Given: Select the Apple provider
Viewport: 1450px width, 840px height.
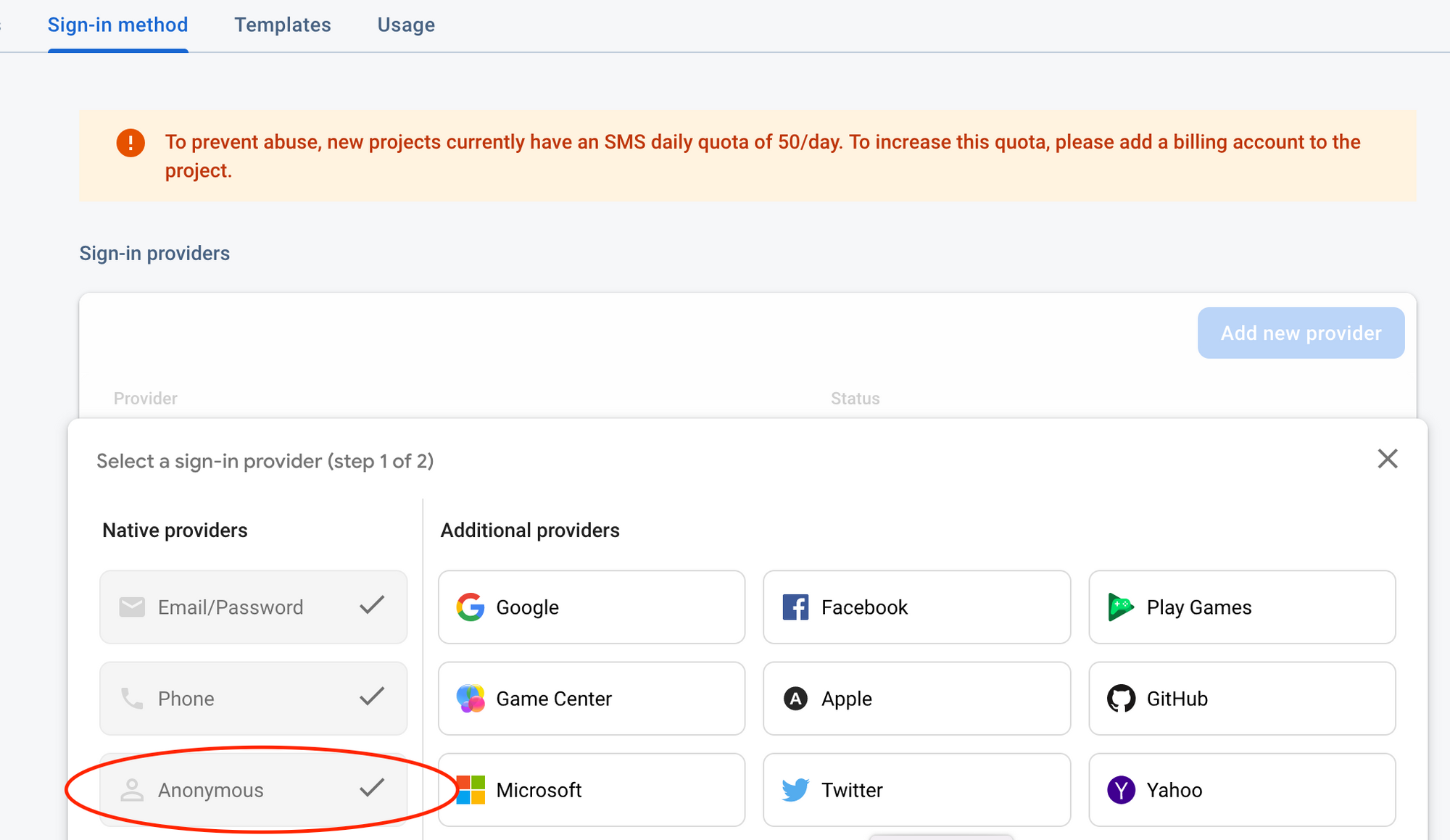Looking at the screenshot, I should pos(916,698).
